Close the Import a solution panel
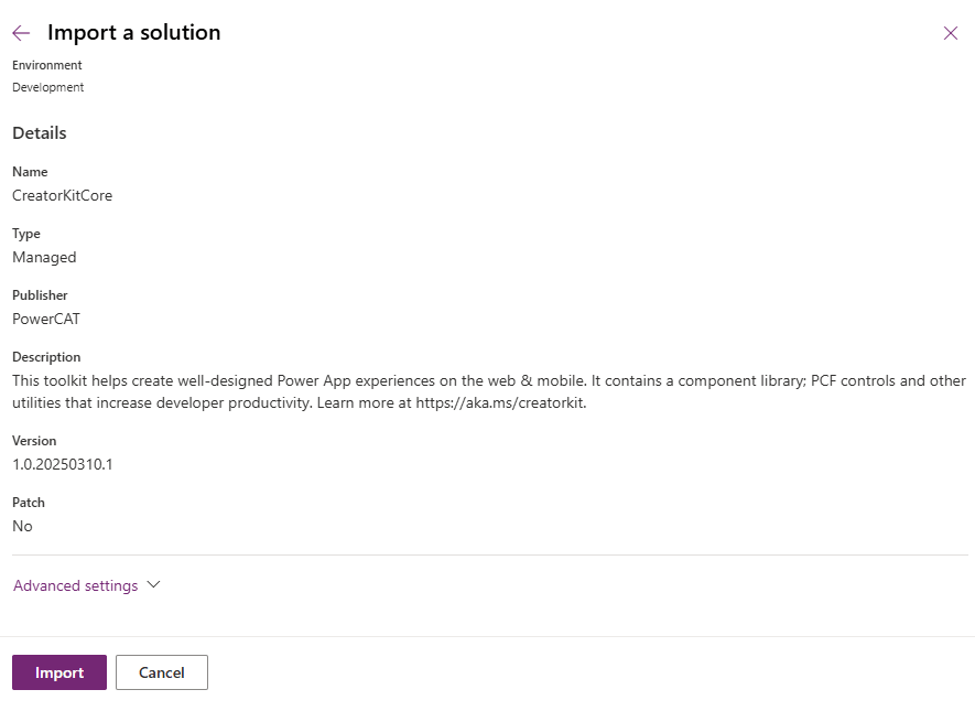Image resolution: width=975 pixels, height=711 pixels. [x=950, y=33]
